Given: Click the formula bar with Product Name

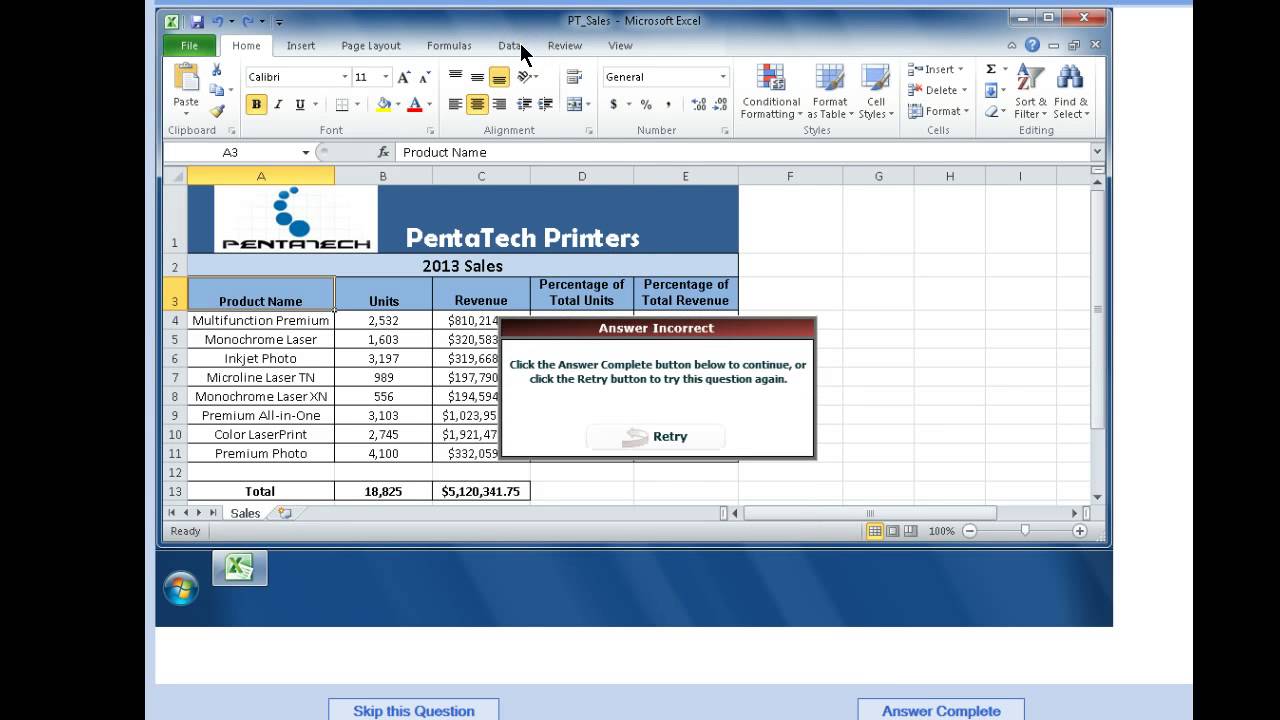Looking at the screenshot, I should tap(742, 152).
